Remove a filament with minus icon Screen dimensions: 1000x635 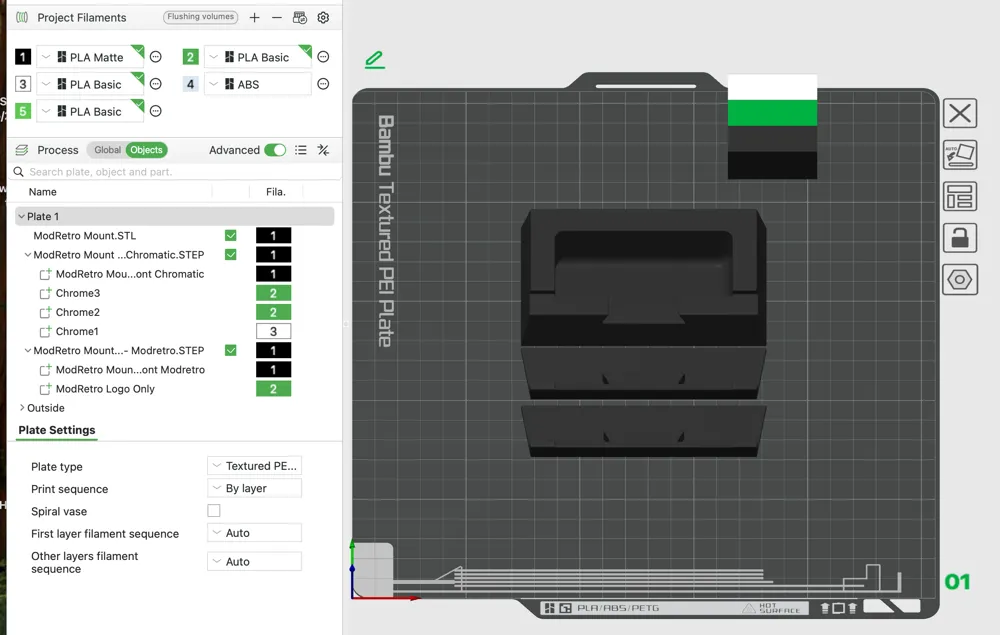pos(277,18)
